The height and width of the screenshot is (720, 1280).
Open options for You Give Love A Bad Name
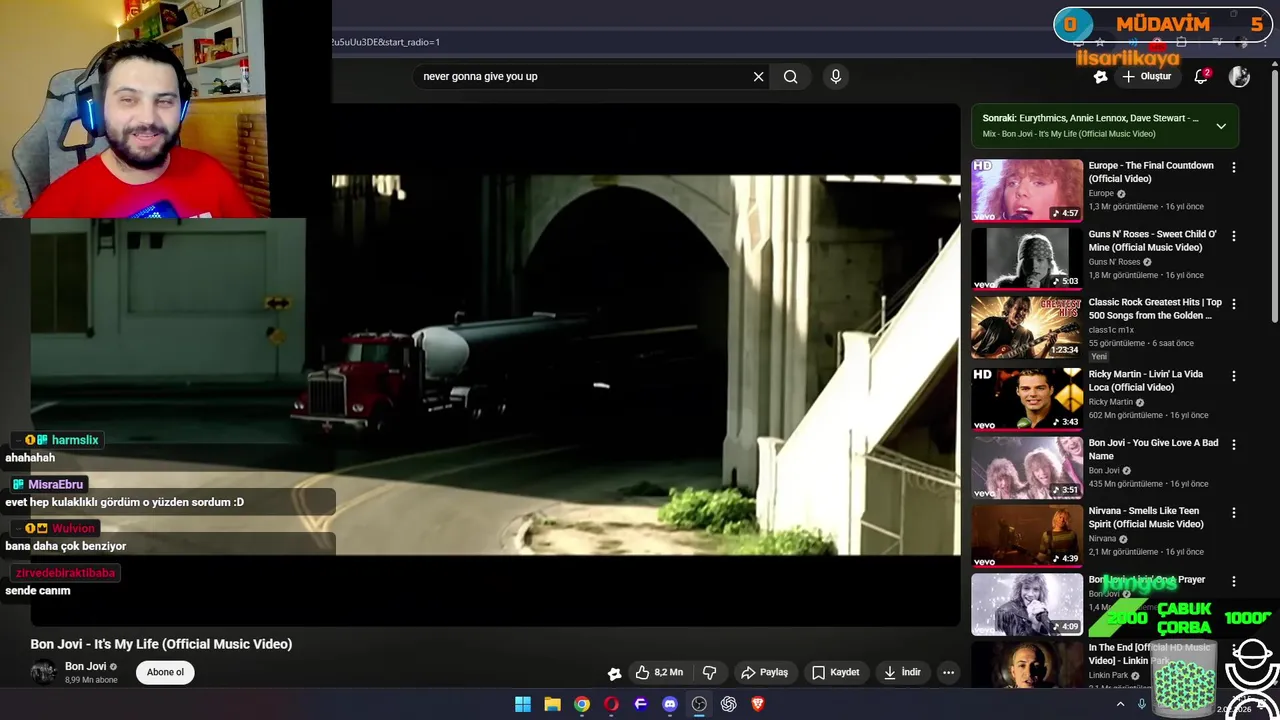pos(1233,444)
